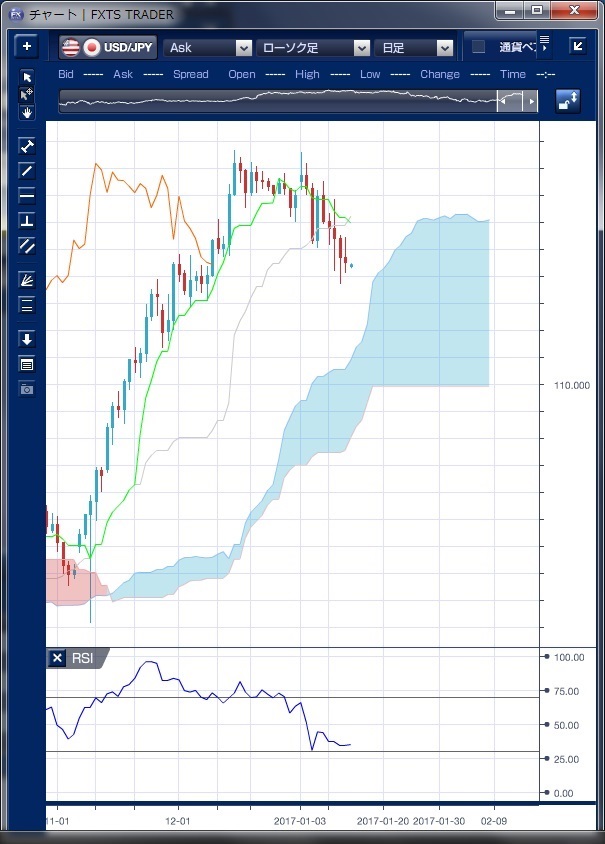Image resolution: width=605 pixels, height=844 pixels.
Task: Click the download arrow icon
Action: click(x=27, y=339)
